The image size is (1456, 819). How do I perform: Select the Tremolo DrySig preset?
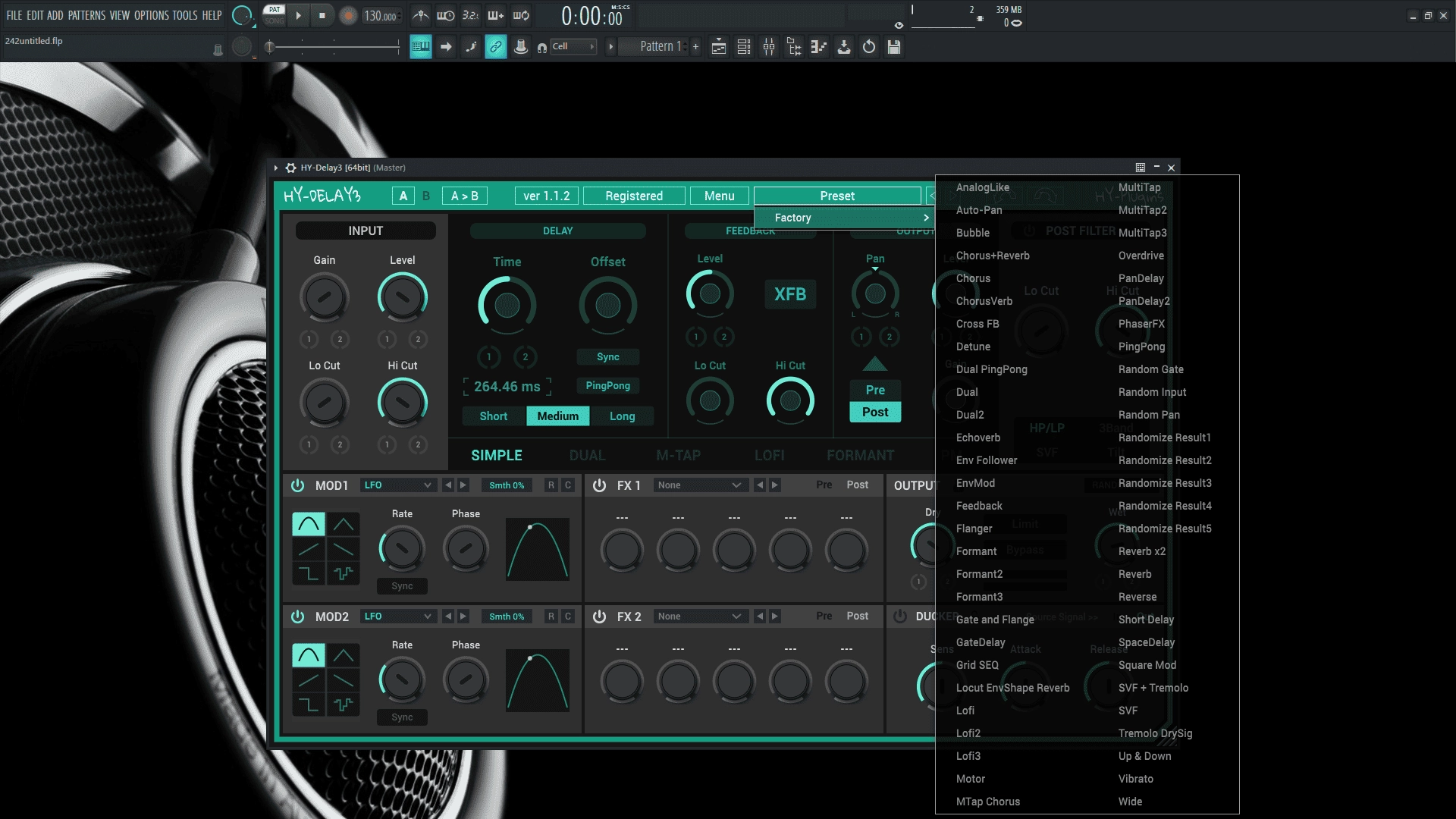(x=1155, y=733)
